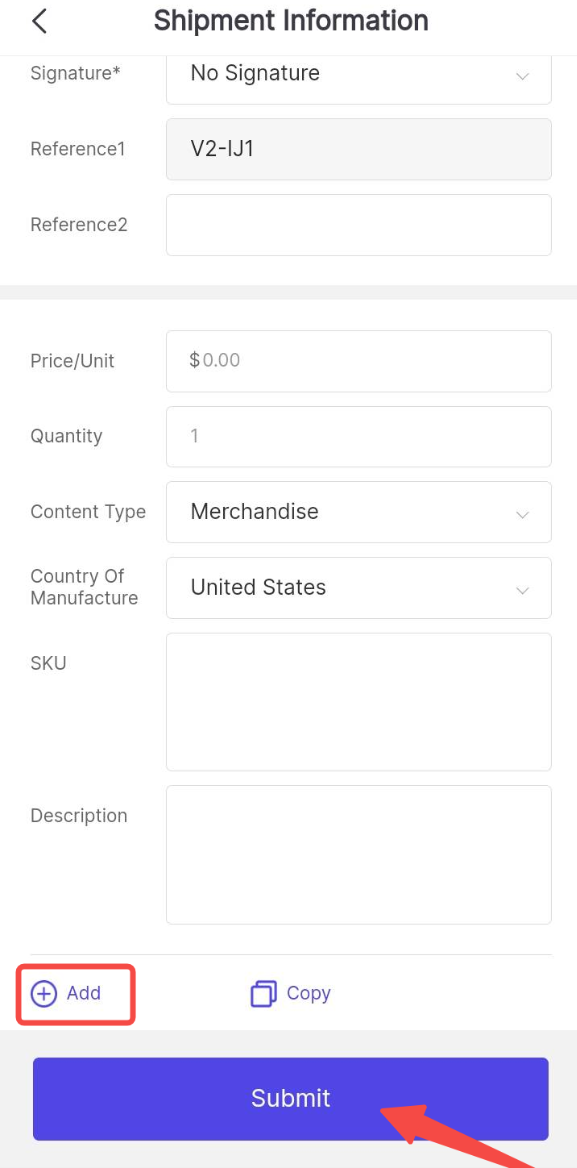Click the Add text label
This screenshot has width=577, height=1168.
pos(83,993)
